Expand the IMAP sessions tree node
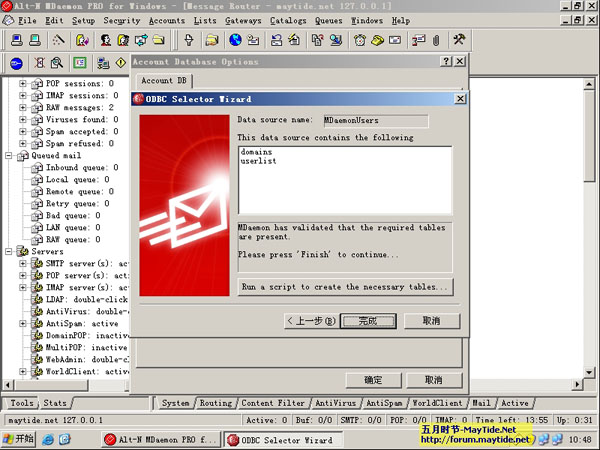600x450 pixels. pyautogui.click(x=23, y=95)
